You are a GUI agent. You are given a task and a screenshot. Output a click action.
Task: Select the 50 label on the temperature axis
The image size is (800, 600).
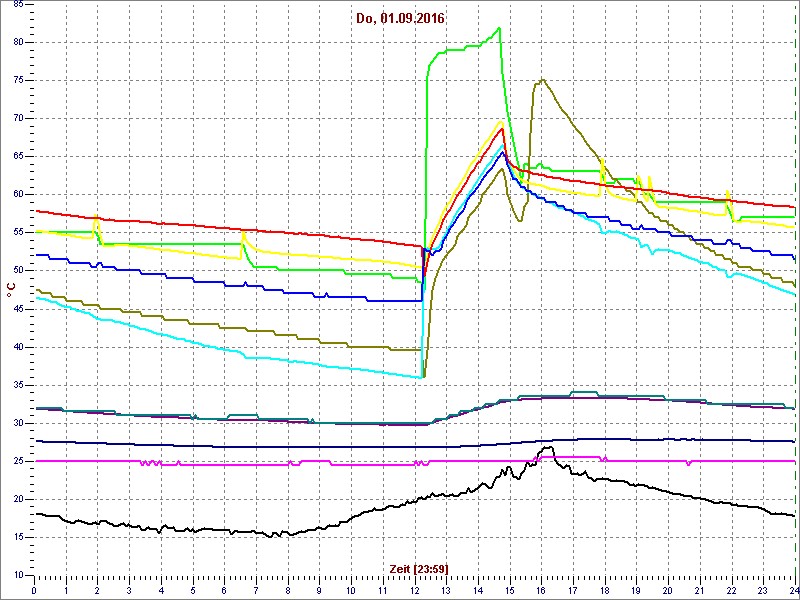(x=18, y=270)
